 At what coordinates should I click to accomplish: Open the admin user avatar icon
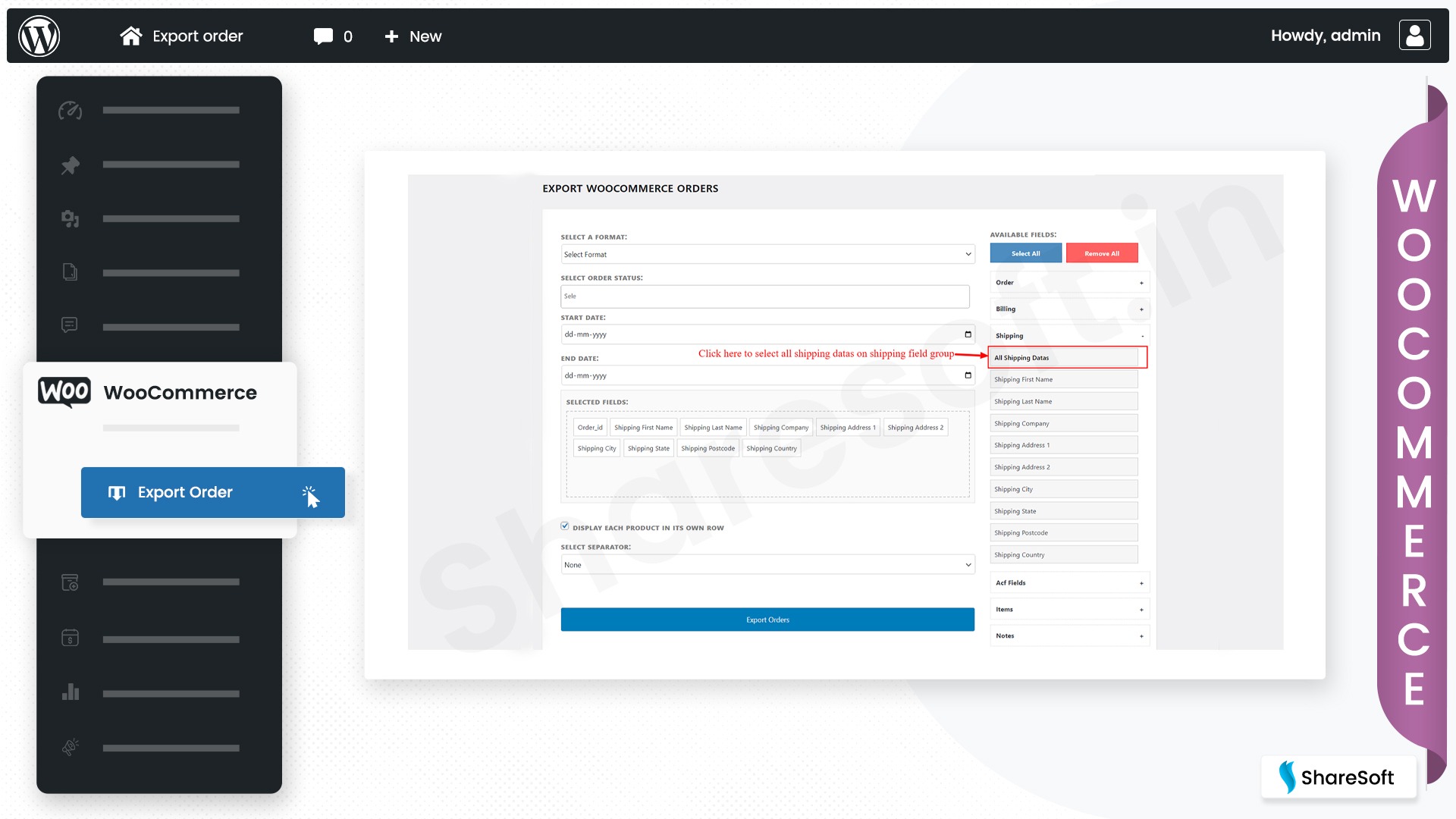tap(1415, 36)
